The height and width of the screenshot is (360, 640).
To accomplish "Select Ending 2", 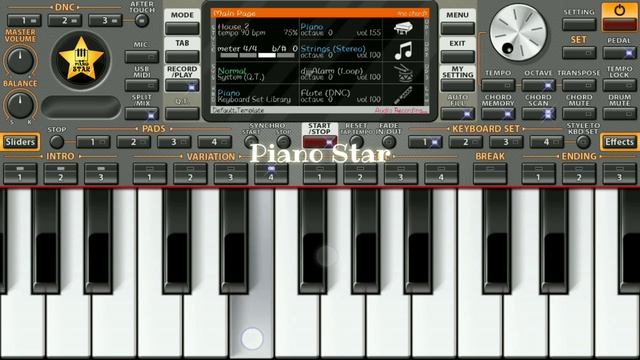I will [x=579, y=173].
